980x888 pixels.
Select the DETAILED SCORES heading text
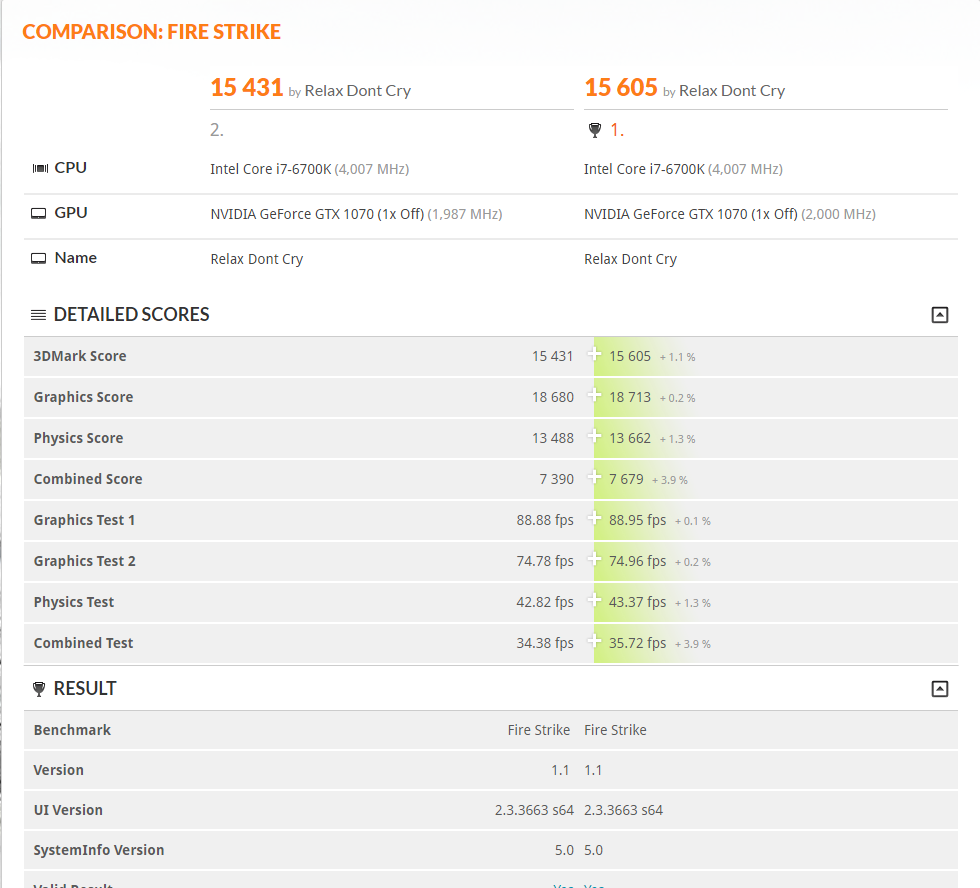(131, 314)
